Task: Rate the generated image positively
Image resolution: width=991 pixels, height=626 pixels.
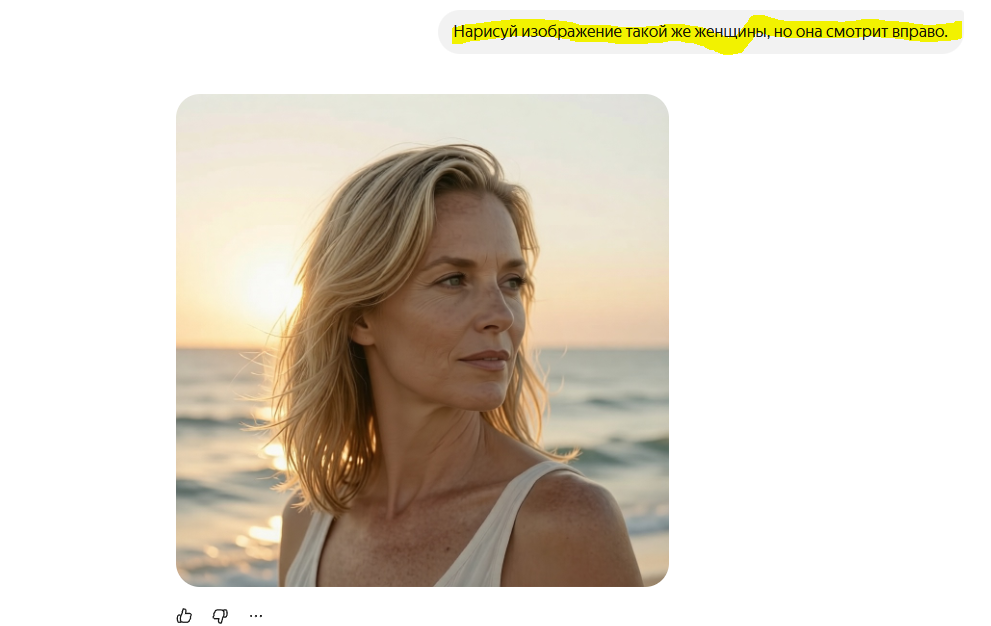Action: tap(184, 615)
